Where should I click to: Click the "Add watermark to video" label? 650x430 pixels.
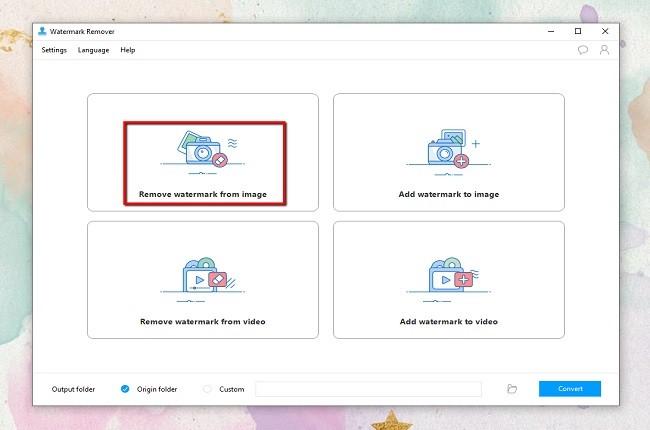448,322
